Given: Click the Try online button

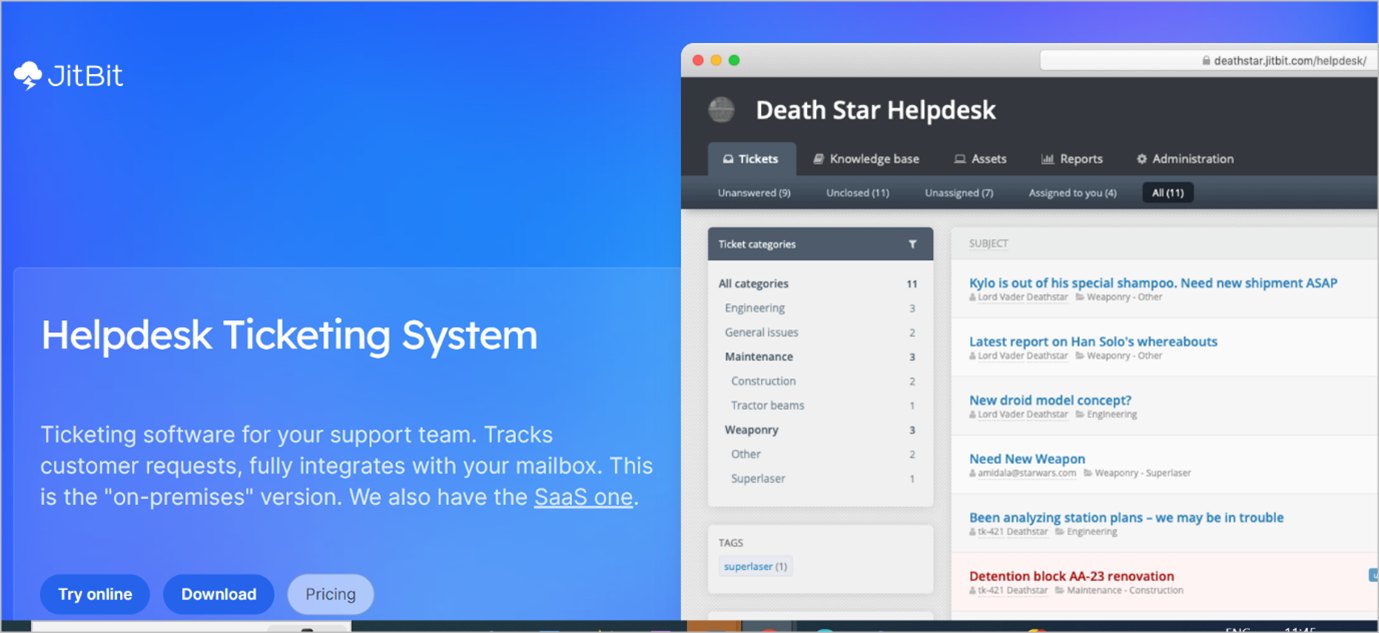Looking at the screenshot, I should pyautogui.click(x=95, y=594).
